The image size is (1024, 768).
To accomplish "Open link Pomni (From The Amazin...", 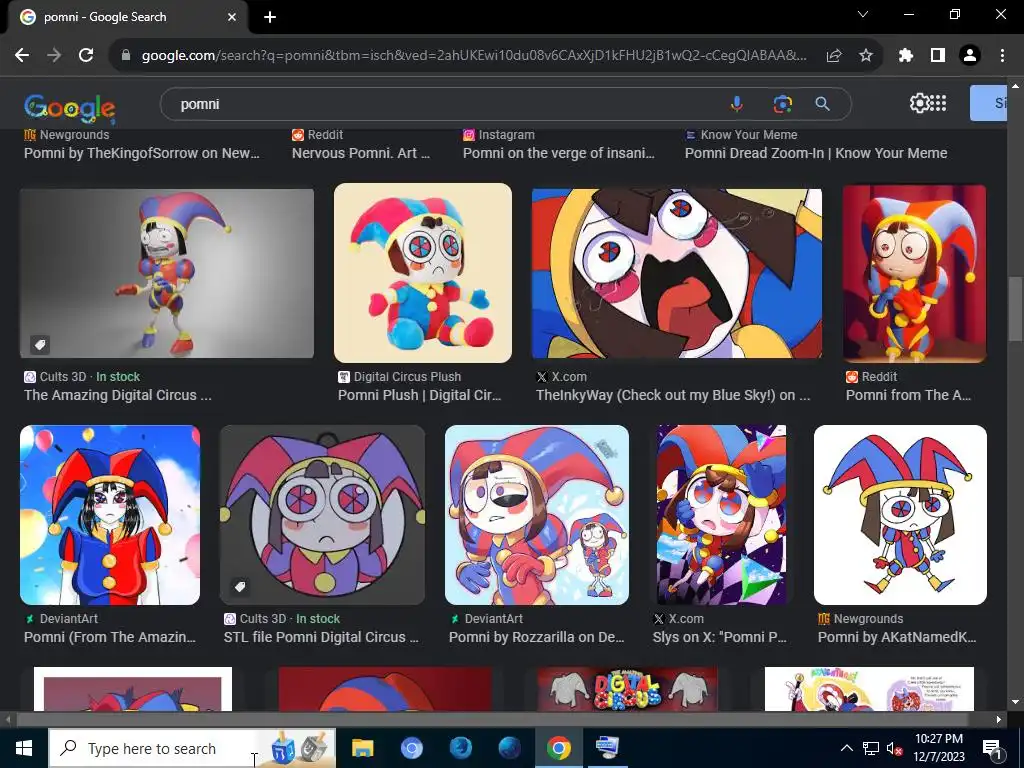I will (110, 637).
